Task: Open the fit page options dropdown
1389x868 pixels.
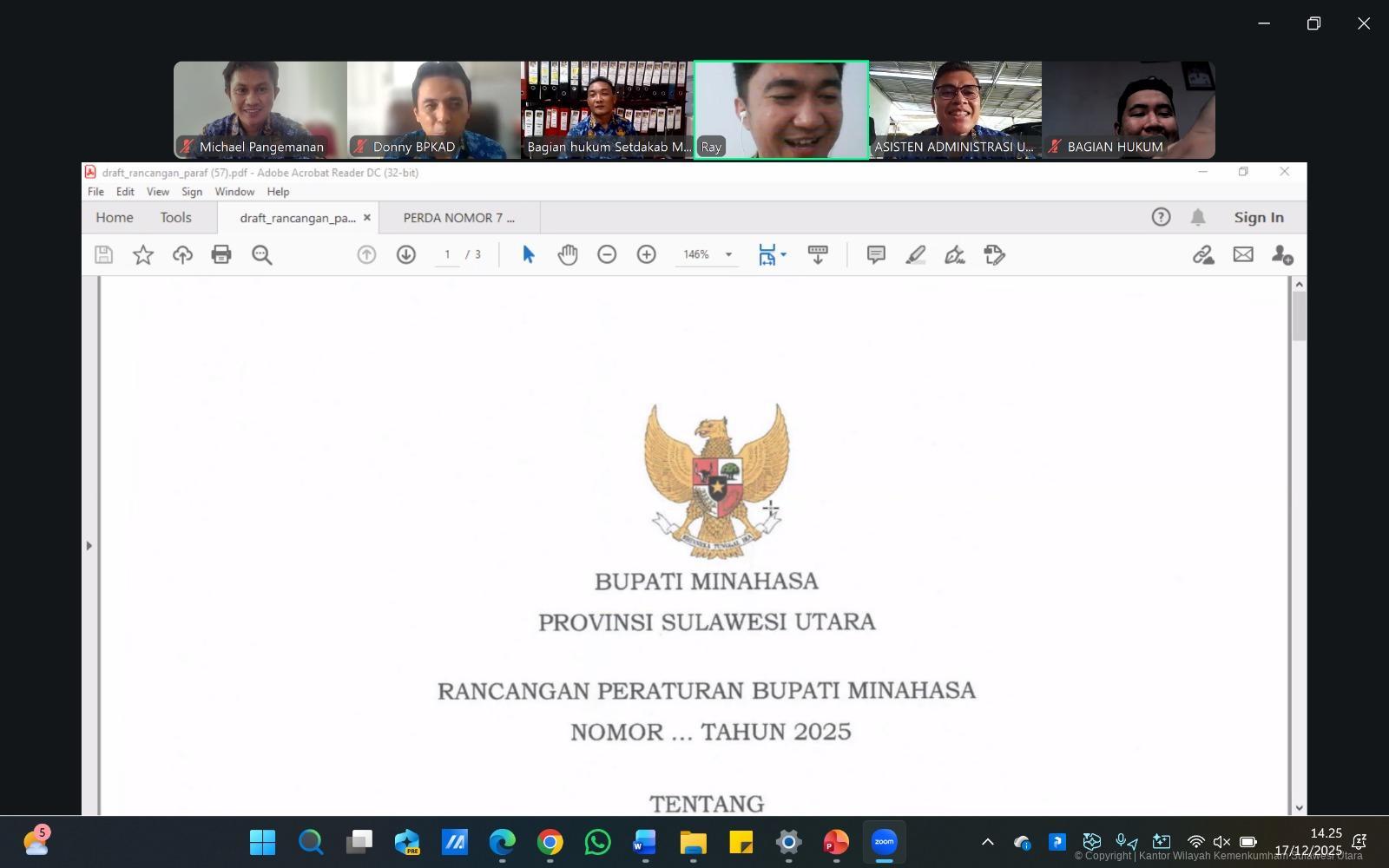Action: point(783,254)
